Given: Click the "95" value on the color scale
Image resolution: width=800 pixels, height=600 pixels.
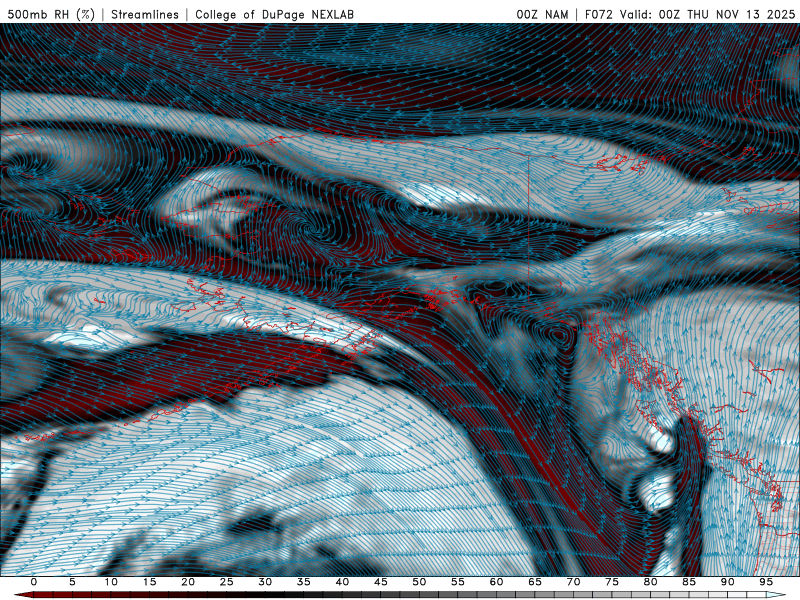Looking at the screenshot, I should [x=766, y=582].
